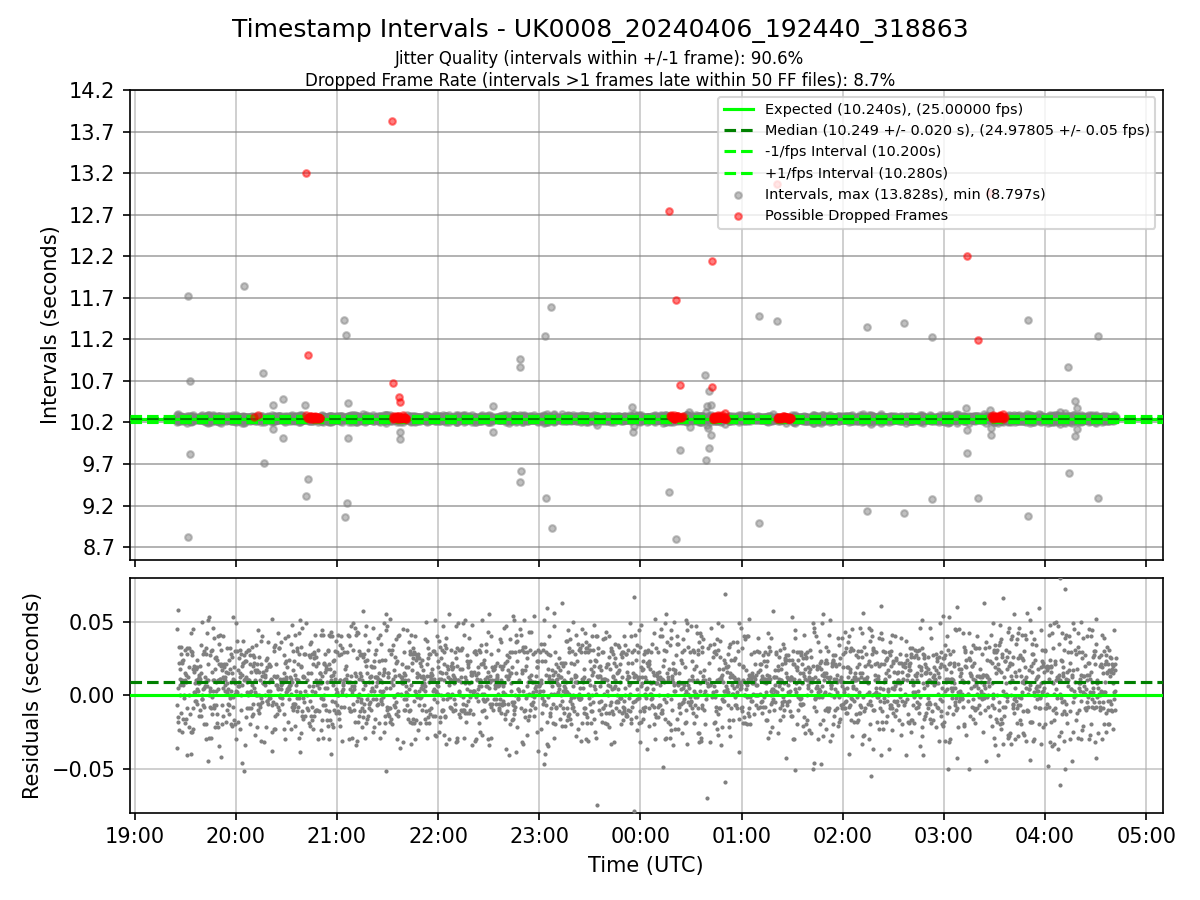1200x900 pixels.
Task: Click the plot title Timestamp Intervals text
Action: [600, 29]
